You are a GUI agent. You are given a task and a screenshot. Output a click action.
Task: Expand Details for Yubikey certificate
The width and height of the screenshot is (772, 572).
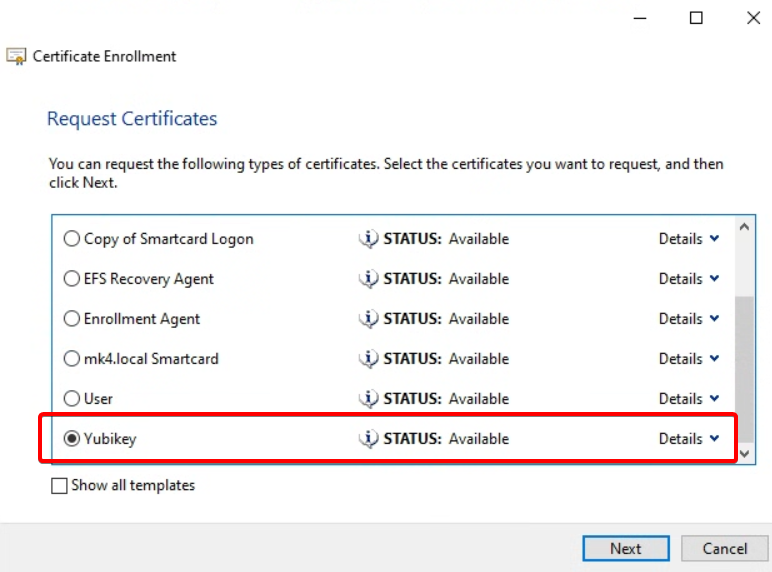coord(688,439)
